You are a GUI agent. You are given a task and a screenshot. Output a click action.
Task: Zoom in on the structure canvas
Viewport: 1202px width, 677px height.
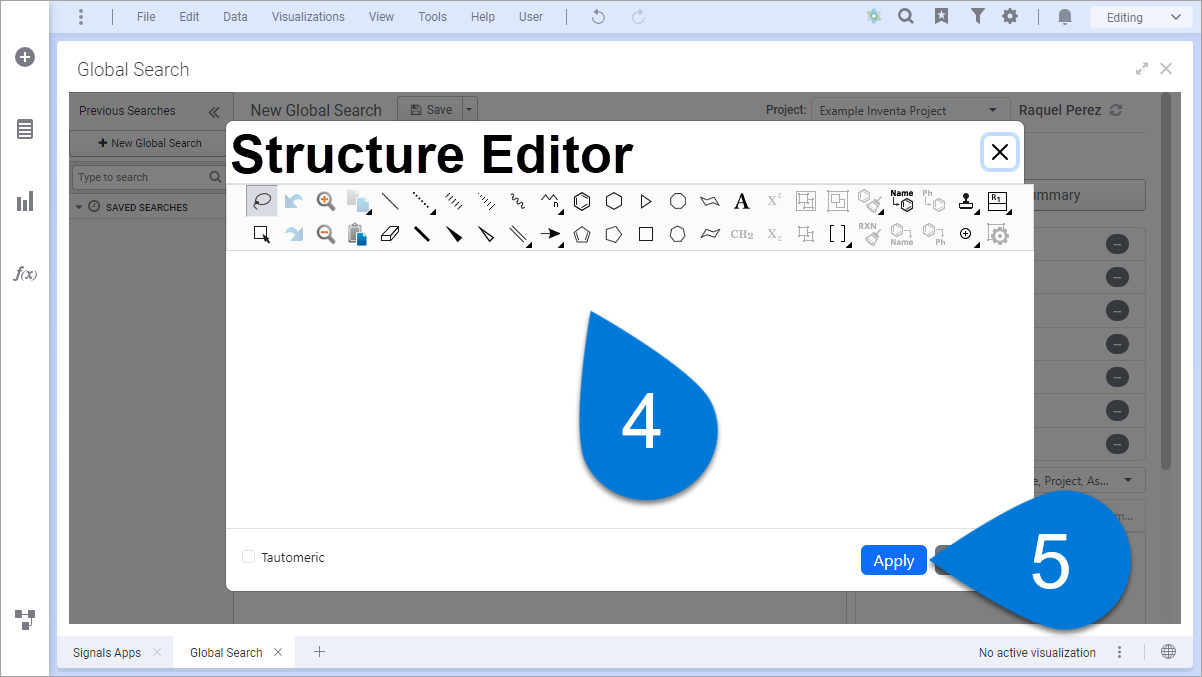(x=326, y=201)
